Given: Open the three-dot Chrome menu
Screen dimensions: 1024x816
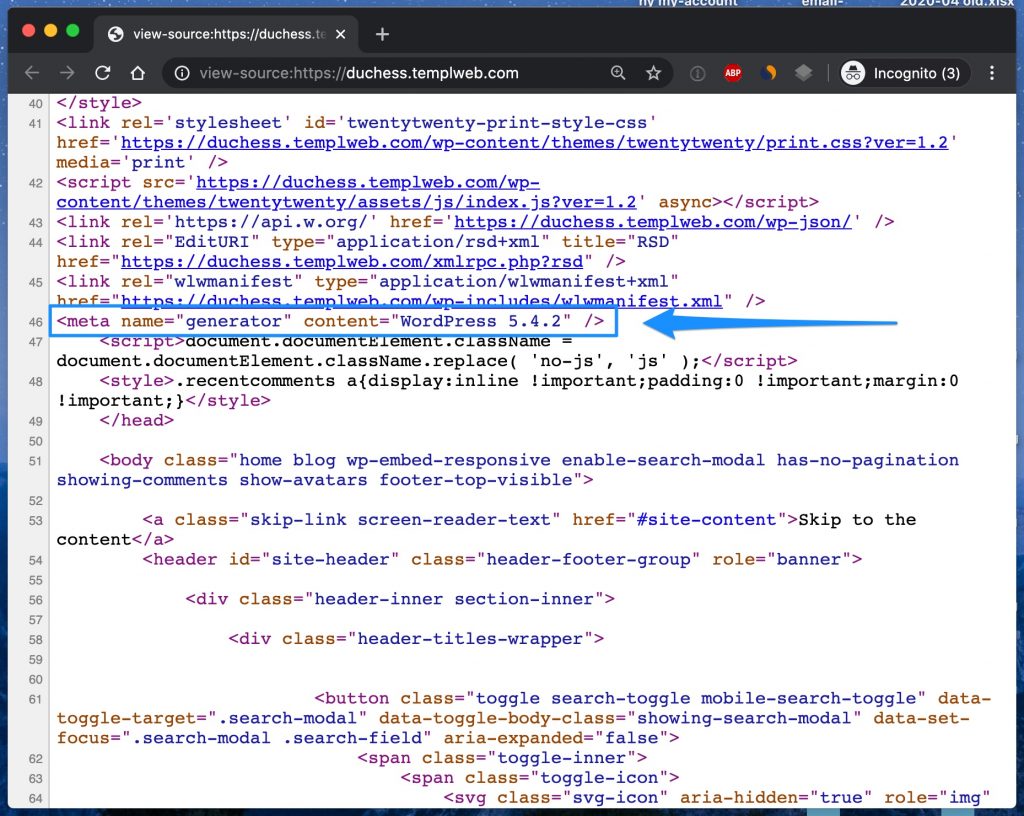Looking at the screenshot, I should pyautogui.click(x=992, y=72).
